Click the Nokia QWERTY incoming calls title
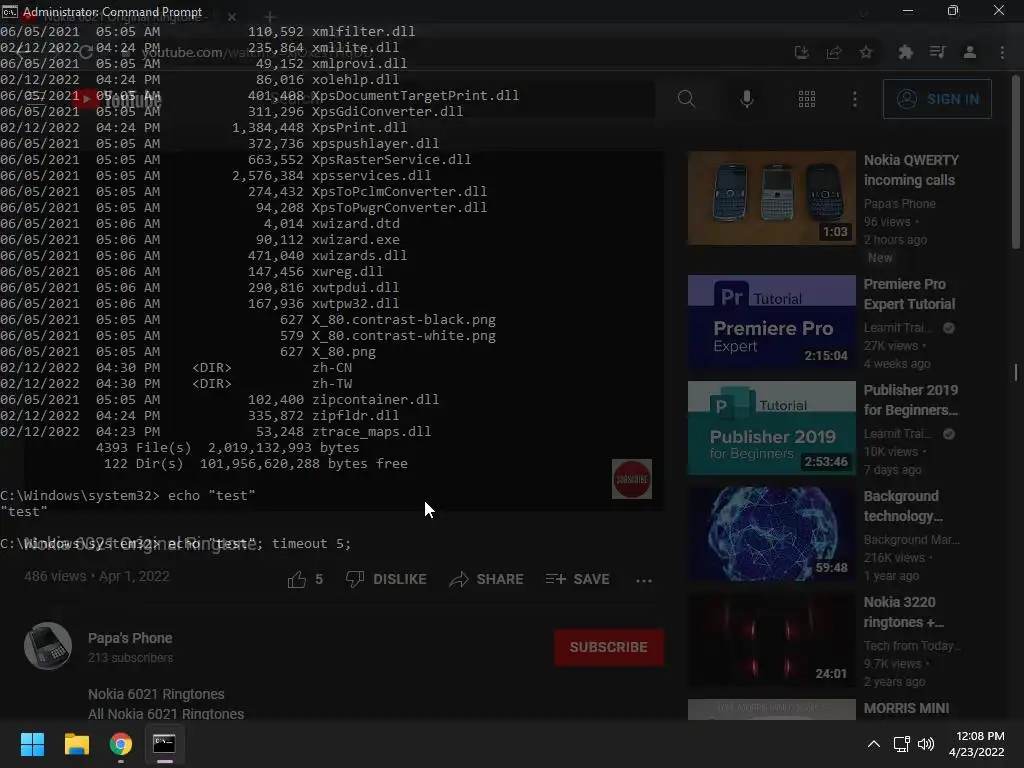The image size is (1024, 768). point(911,170)
